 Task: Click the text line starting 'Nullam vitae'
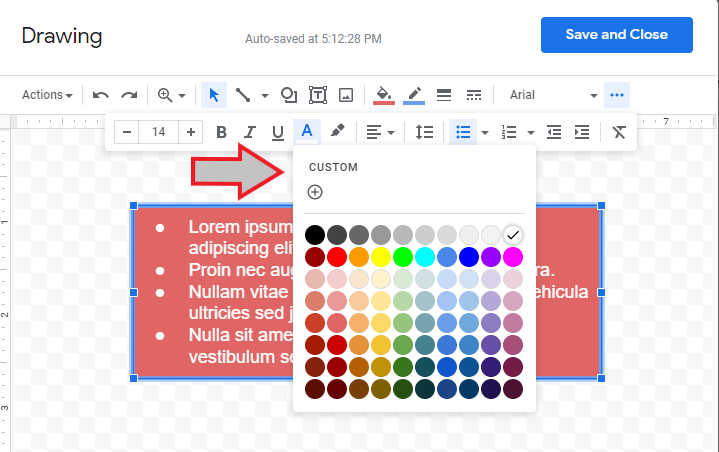(240, 292)
